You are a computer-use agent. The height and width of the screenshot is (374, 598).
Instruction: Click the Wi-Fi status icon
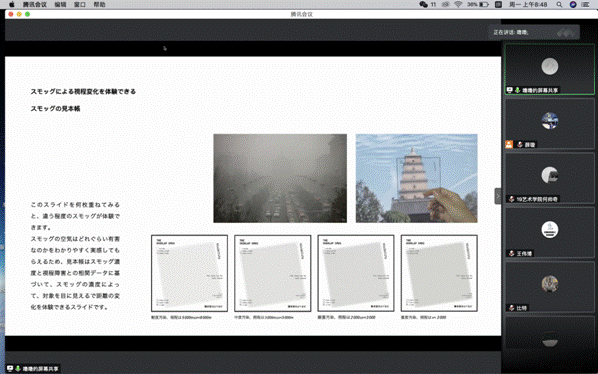(458, 5)
